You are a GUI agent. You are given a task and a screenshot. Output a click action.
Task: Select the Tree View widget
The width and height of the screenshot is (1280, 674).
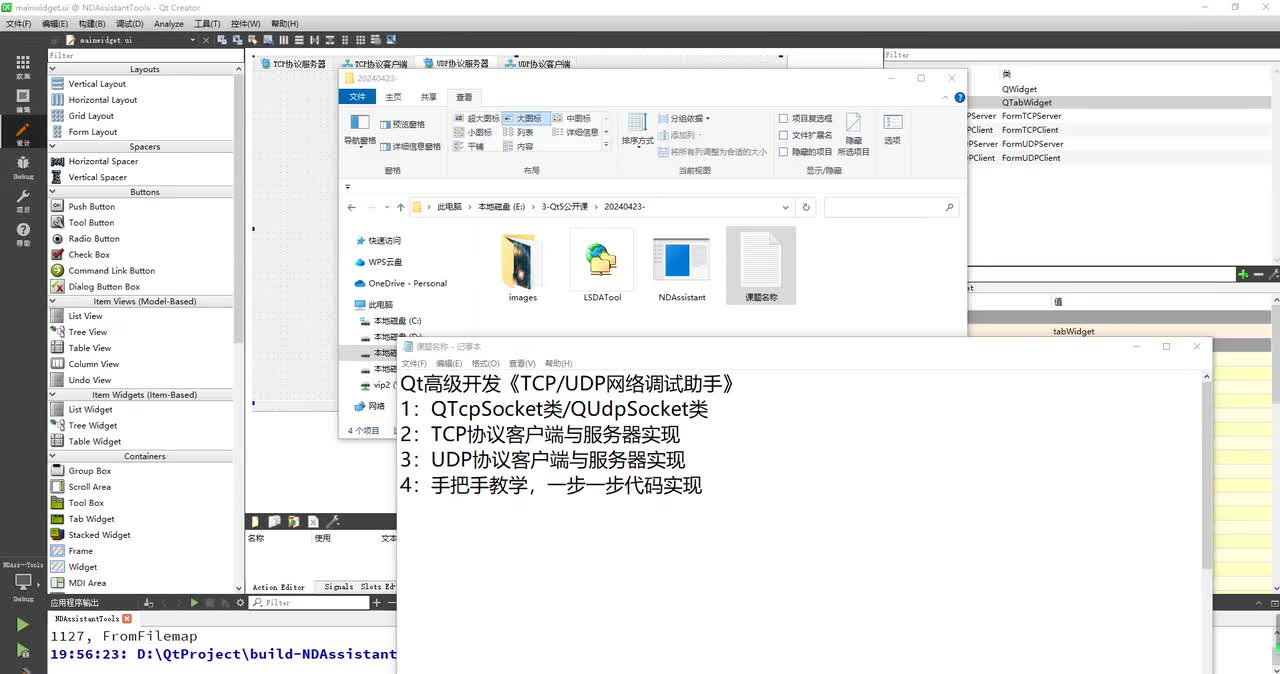coord(87,332)
